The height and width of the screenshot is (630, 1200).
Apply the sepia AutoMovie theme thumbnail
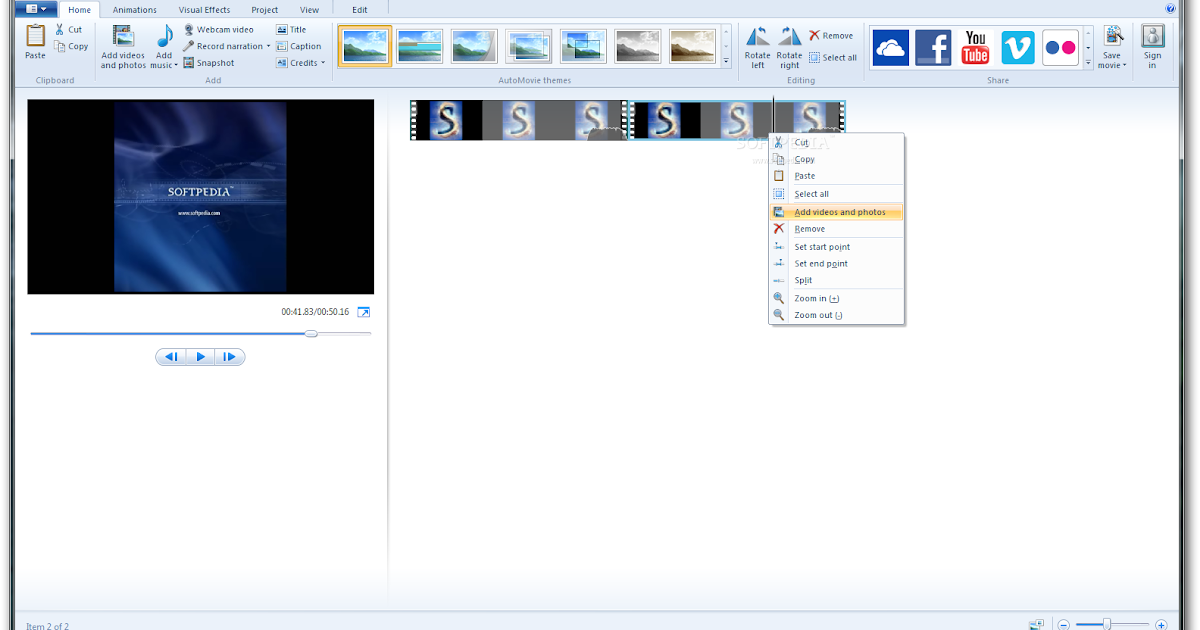click(692, 46)
